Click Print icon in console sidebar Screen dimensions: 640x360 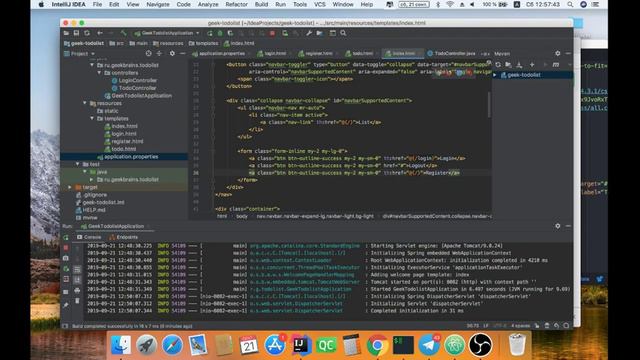click(77, 290)
